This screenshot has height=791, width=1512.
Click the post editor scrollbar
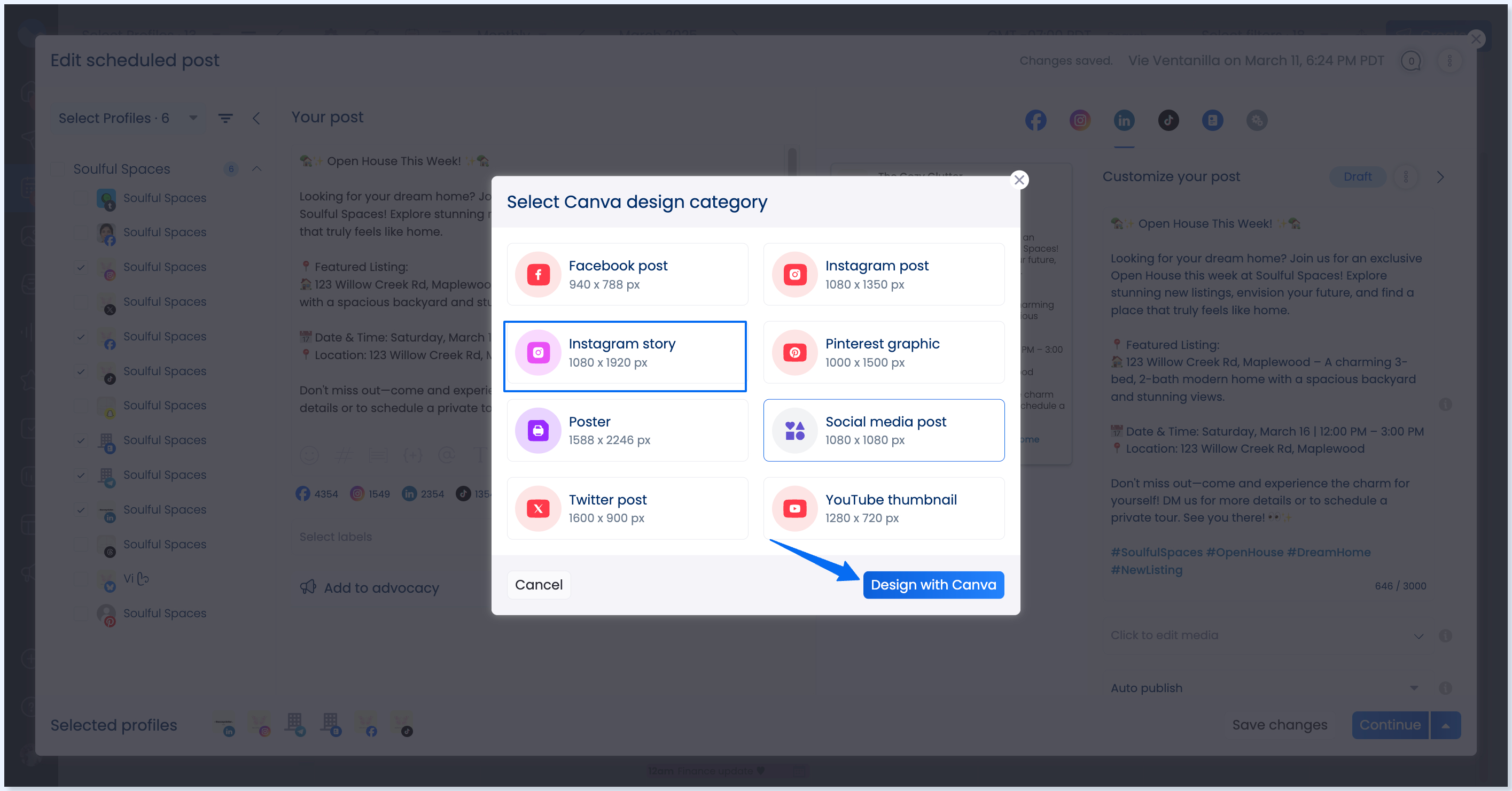tap(792, 161)
